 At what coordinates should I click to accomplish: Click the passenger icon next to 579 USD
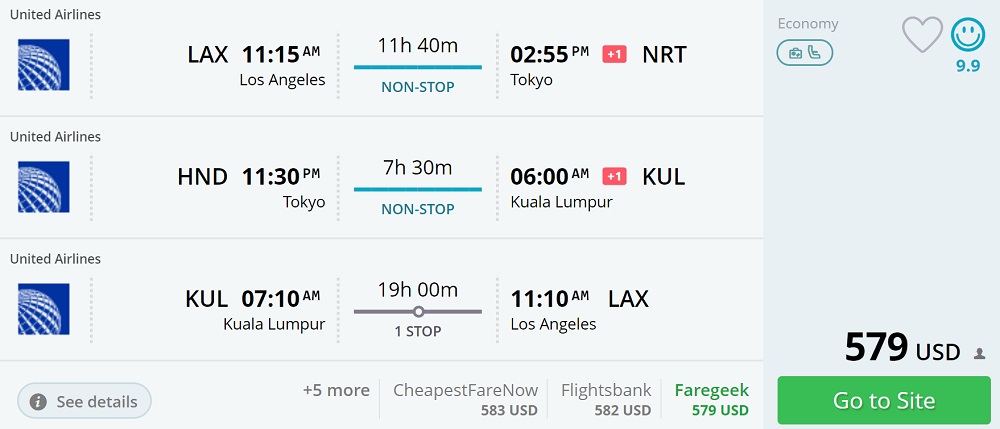(979, 354)
